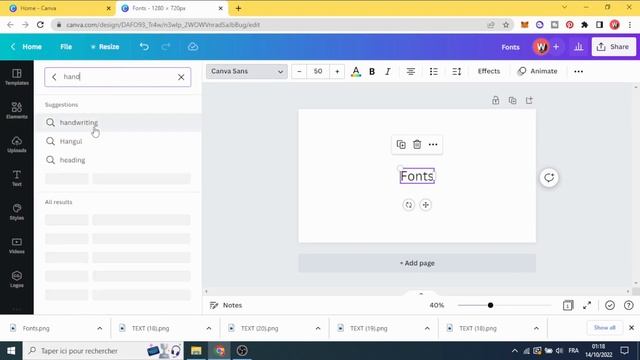Click the Share button
This screenshot has height=360, width=640.
[x=613, y=47]
